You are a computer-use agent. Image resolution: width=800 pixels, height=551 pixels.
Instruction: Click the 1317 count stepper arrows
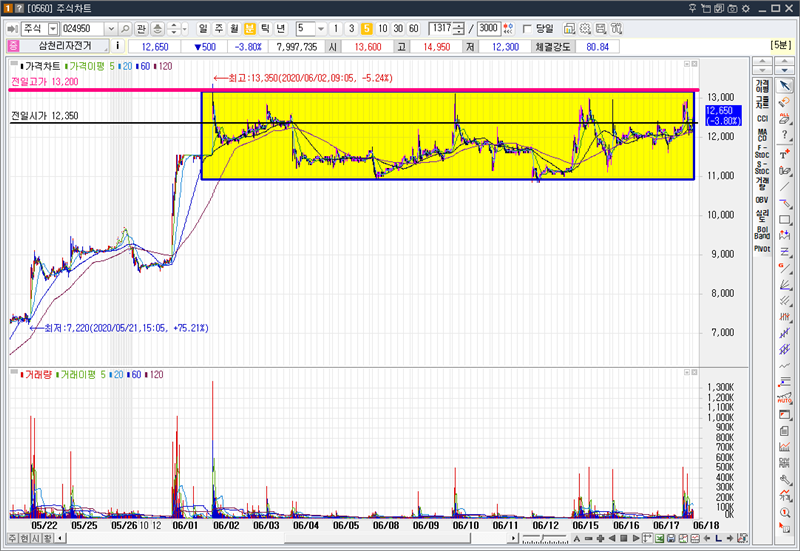[460, 29]
